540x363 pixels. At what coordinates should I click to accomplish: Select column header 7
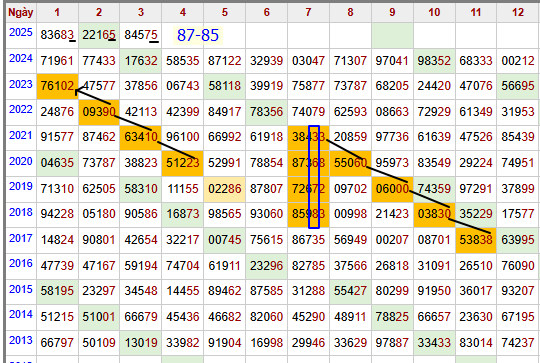(x=308, y=12)
